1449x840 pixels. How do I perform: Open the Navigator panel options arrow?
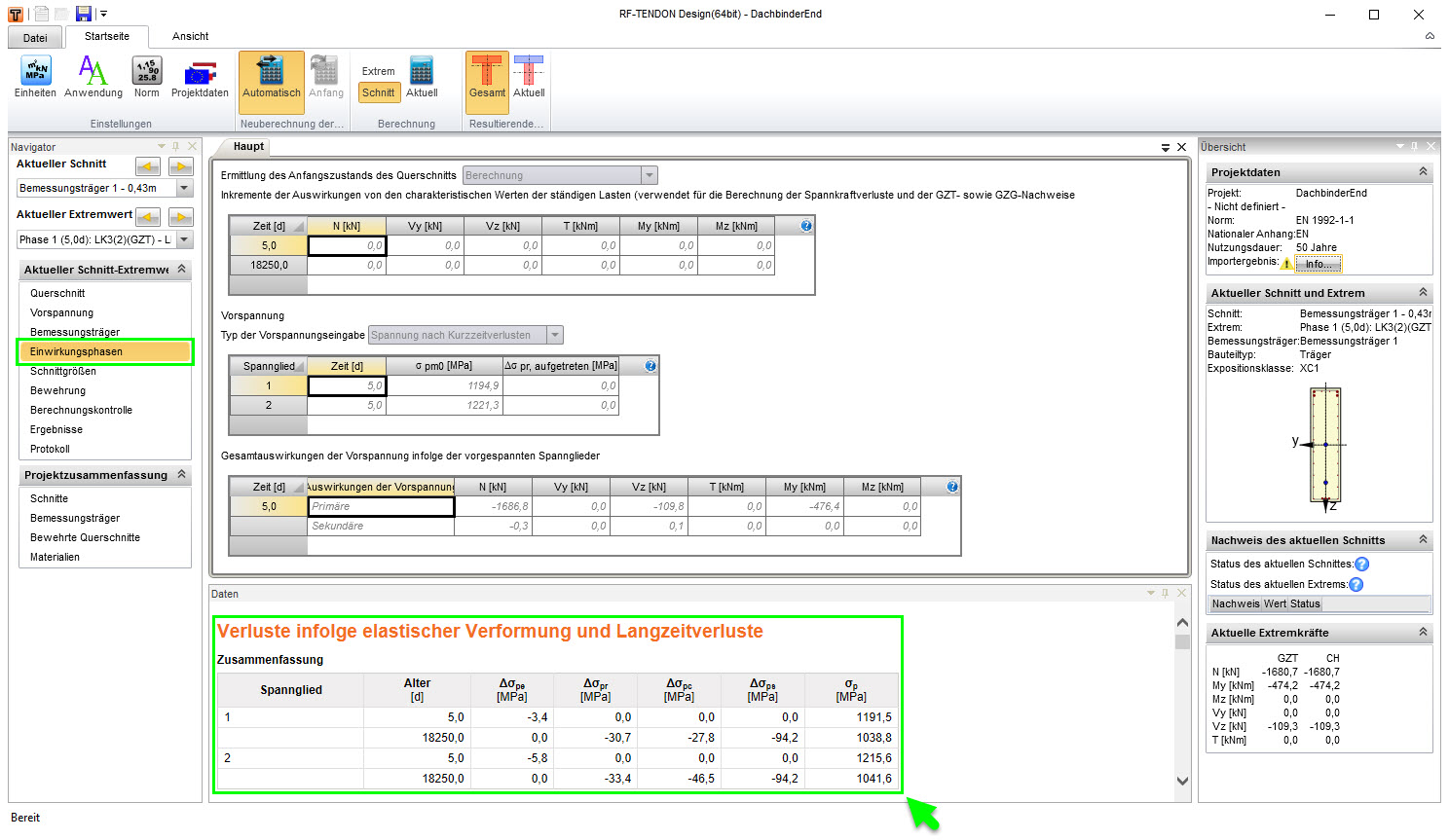coord(162,147)
